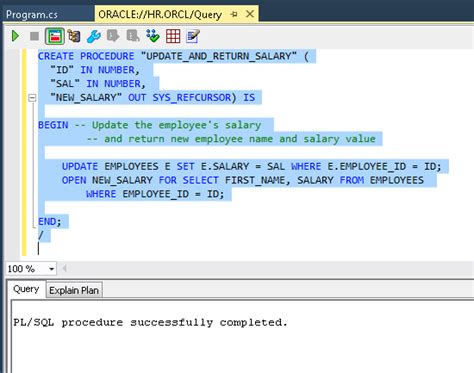
Task: Click the SYS_REFCURSOR type text
Action: (x=192, y=97)
